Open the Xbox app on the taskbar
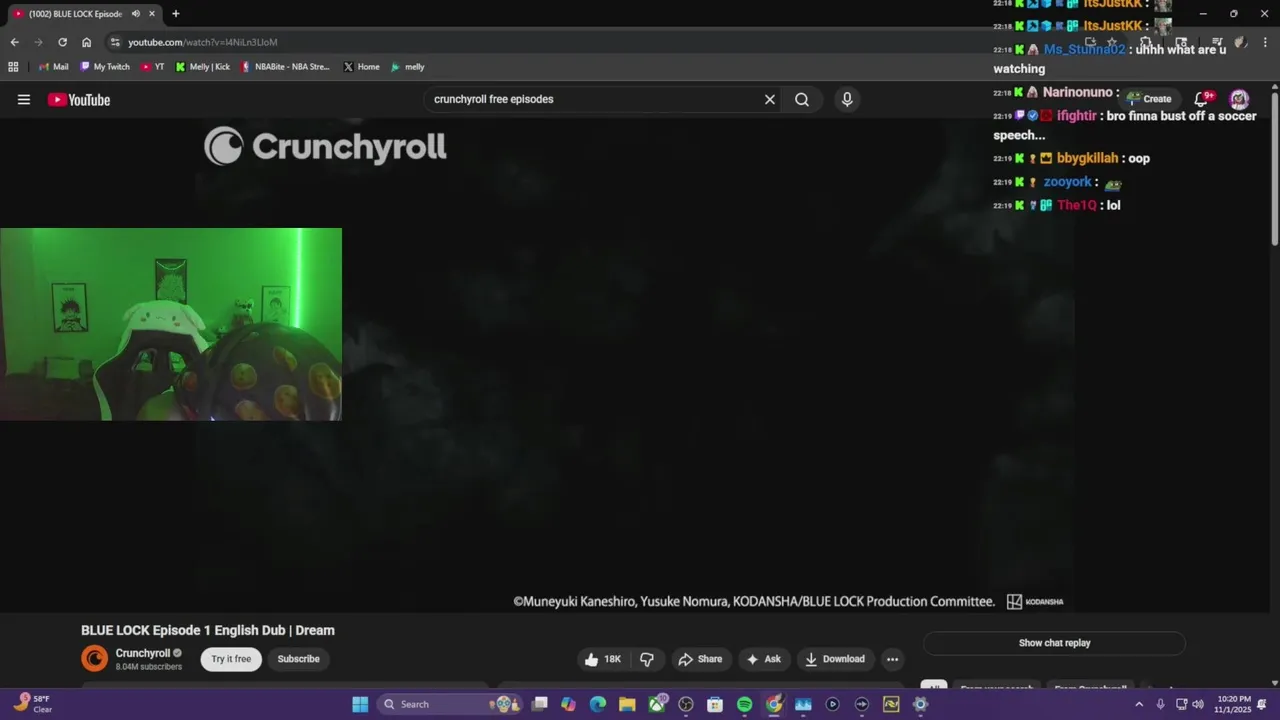This screenshot has width=1280, height=720. 657,704
